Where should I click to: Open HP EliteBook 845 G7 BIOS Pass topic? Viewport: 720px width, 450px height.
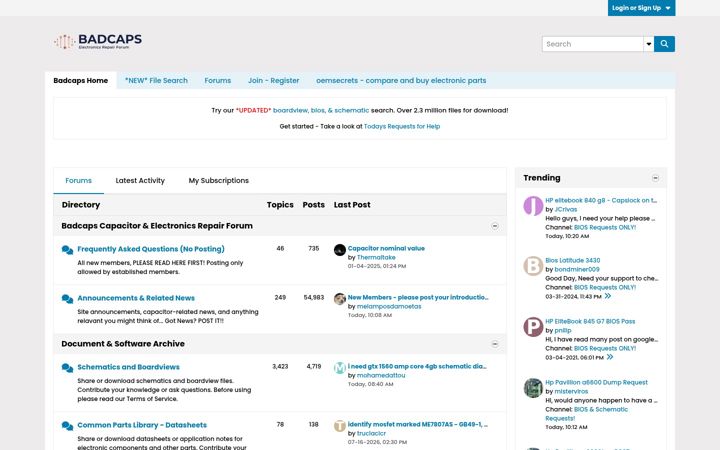(x=590, y=321)
